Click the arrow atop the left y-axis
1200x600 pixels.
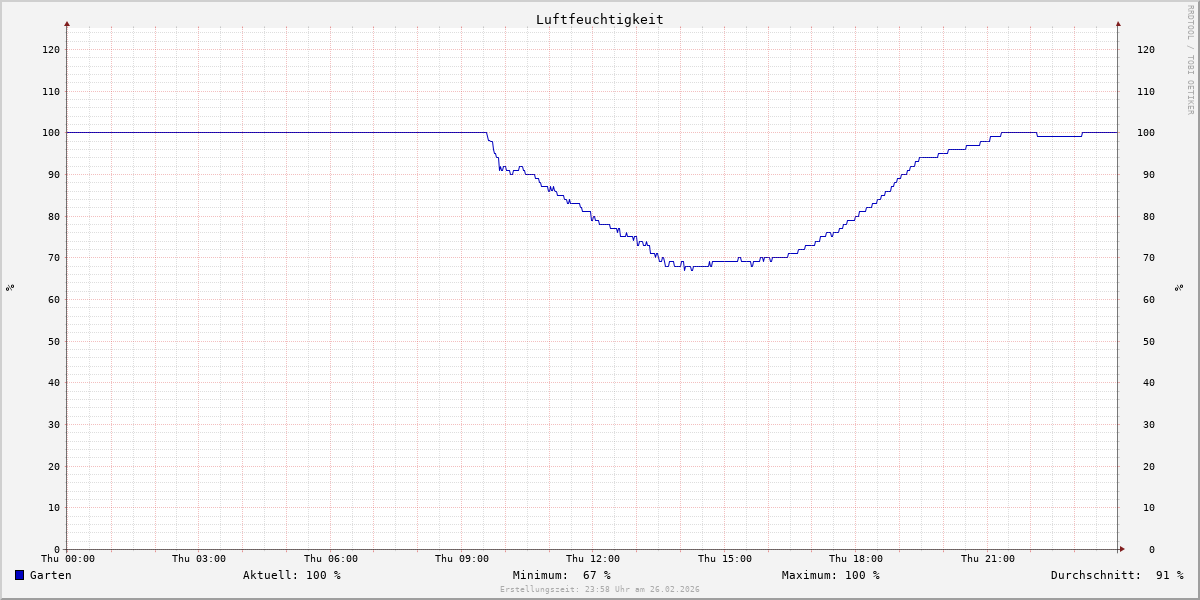(x=67, y=23)
